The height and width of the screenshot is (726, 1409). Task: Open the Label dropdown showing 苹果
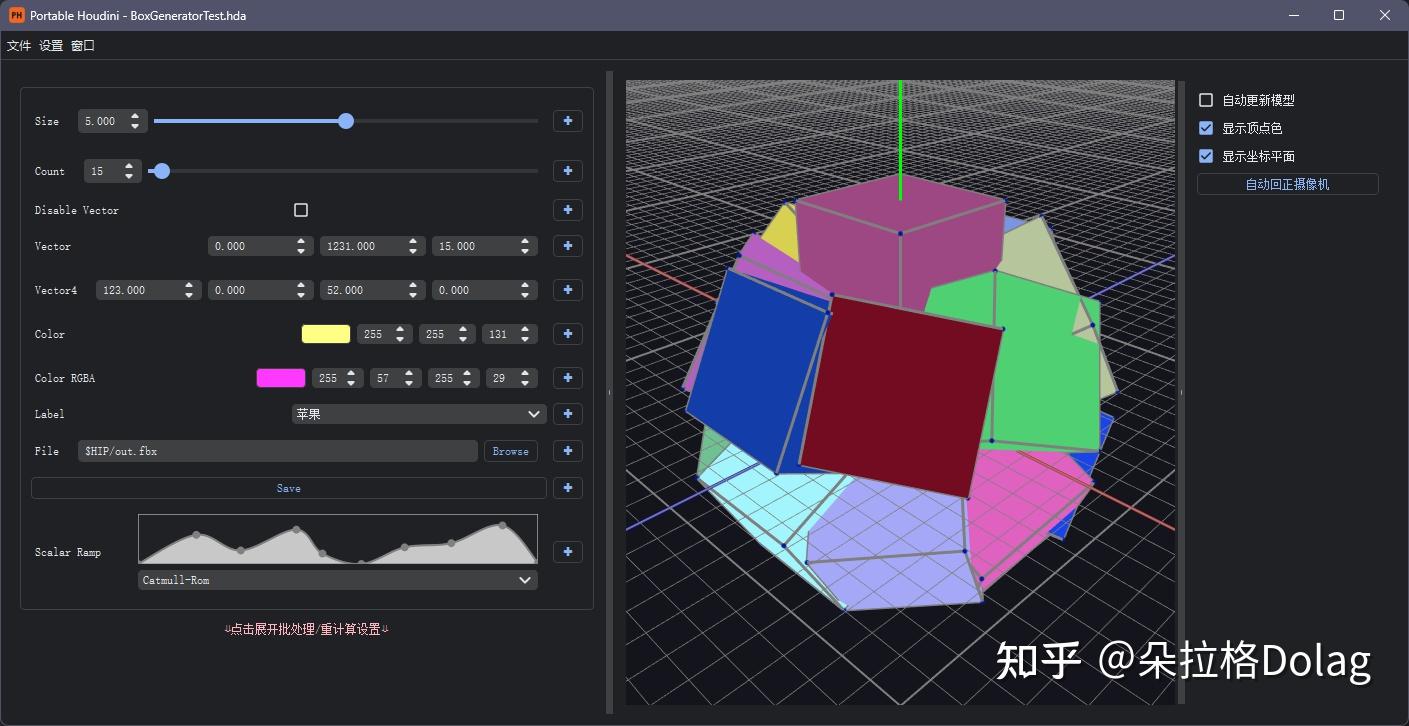point(418,413)
